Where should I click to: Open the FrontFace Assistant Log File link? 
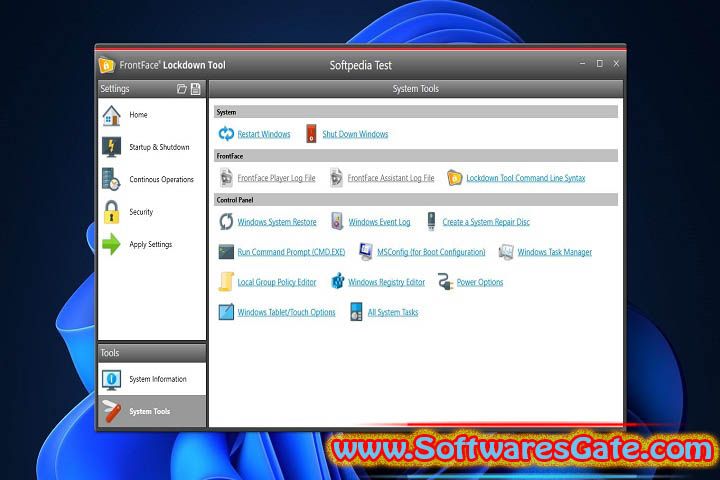click(391, 178)
